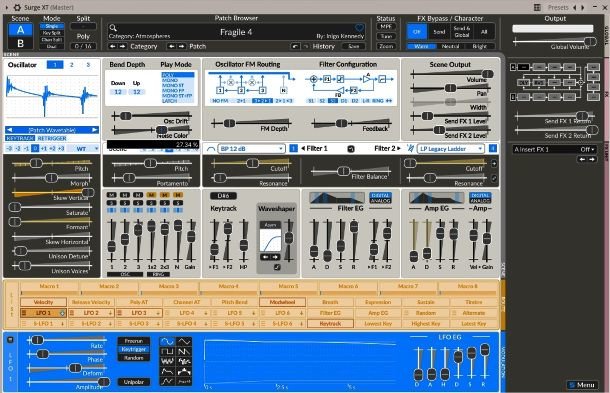Solo oscillator 2 in mixer

pos(124,203)
